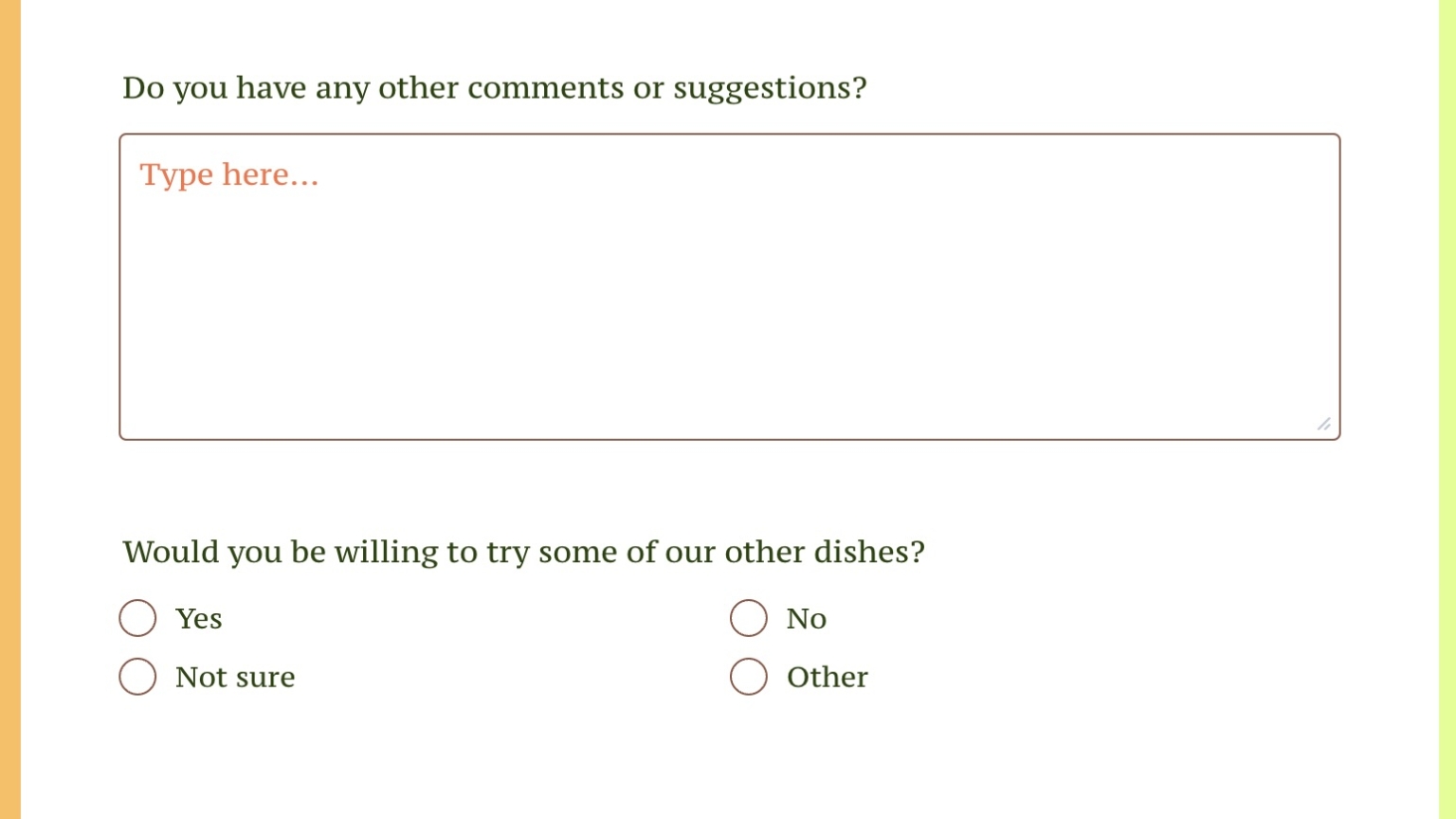This screenshot has height=819, width=1456.
Task: Click the placeholder text "Type here..."
Action: tap(229, 174)
